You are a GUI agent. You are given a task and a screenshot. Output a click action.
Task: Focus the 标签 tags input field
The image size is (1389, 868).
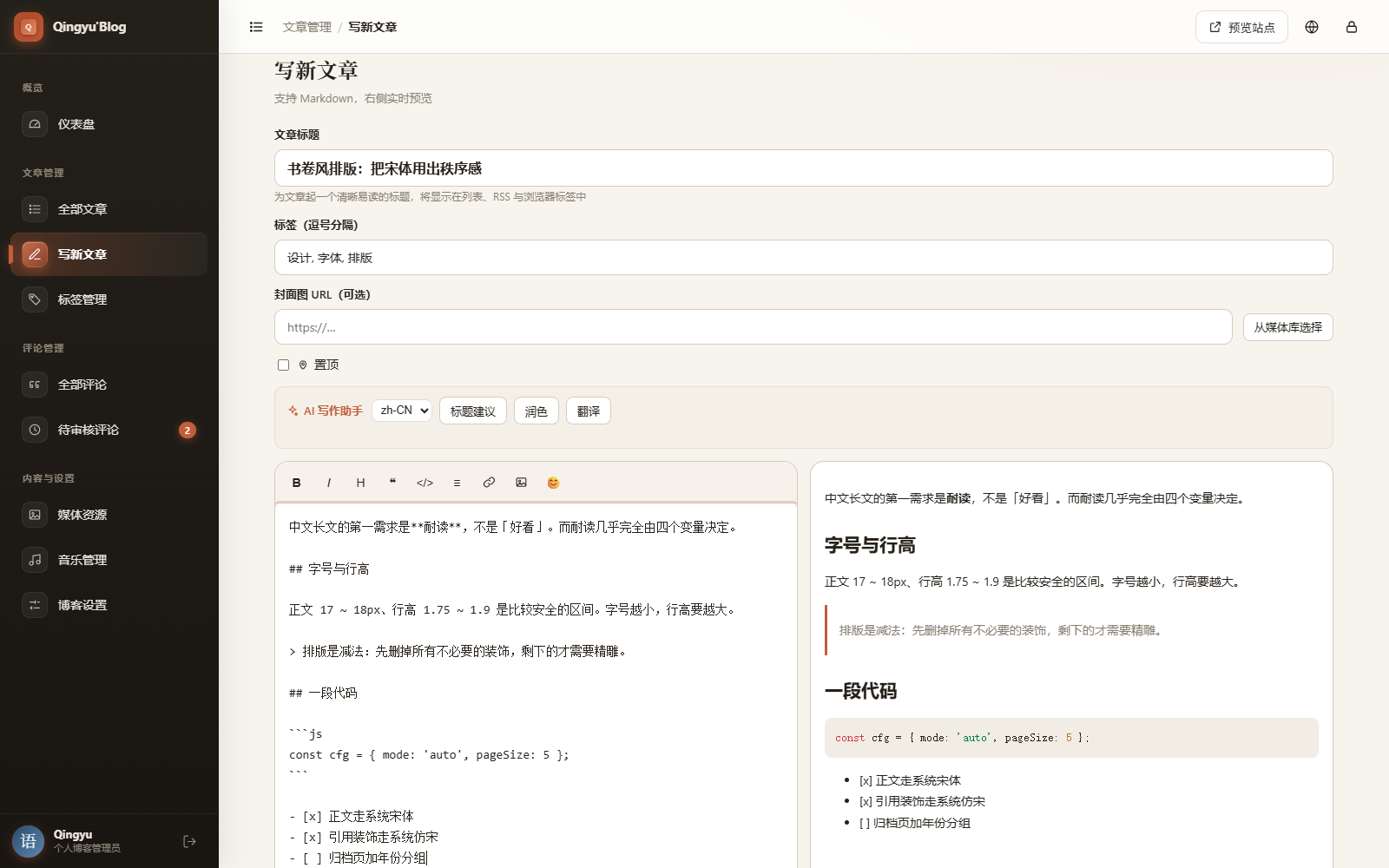point(804,258)
